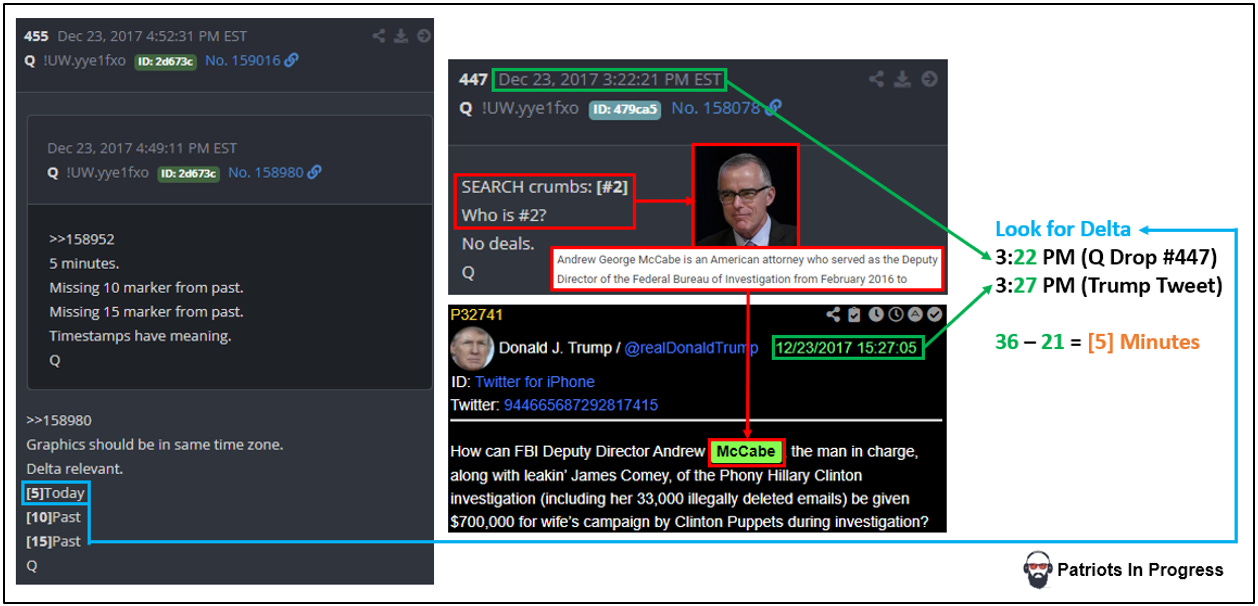
Task: Click the text SEARCH crumbs: [#2]
Action: 544,187
